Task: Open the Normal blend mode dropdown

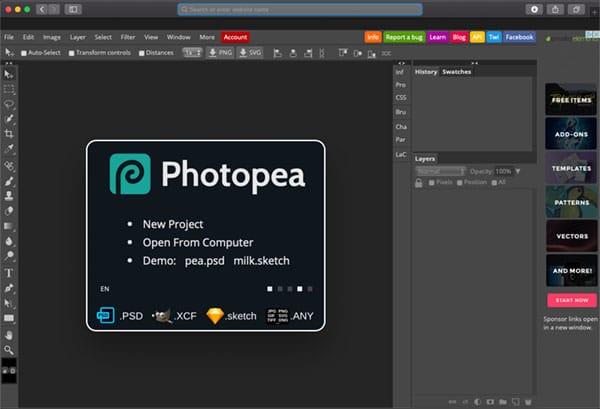Action: 440,171
